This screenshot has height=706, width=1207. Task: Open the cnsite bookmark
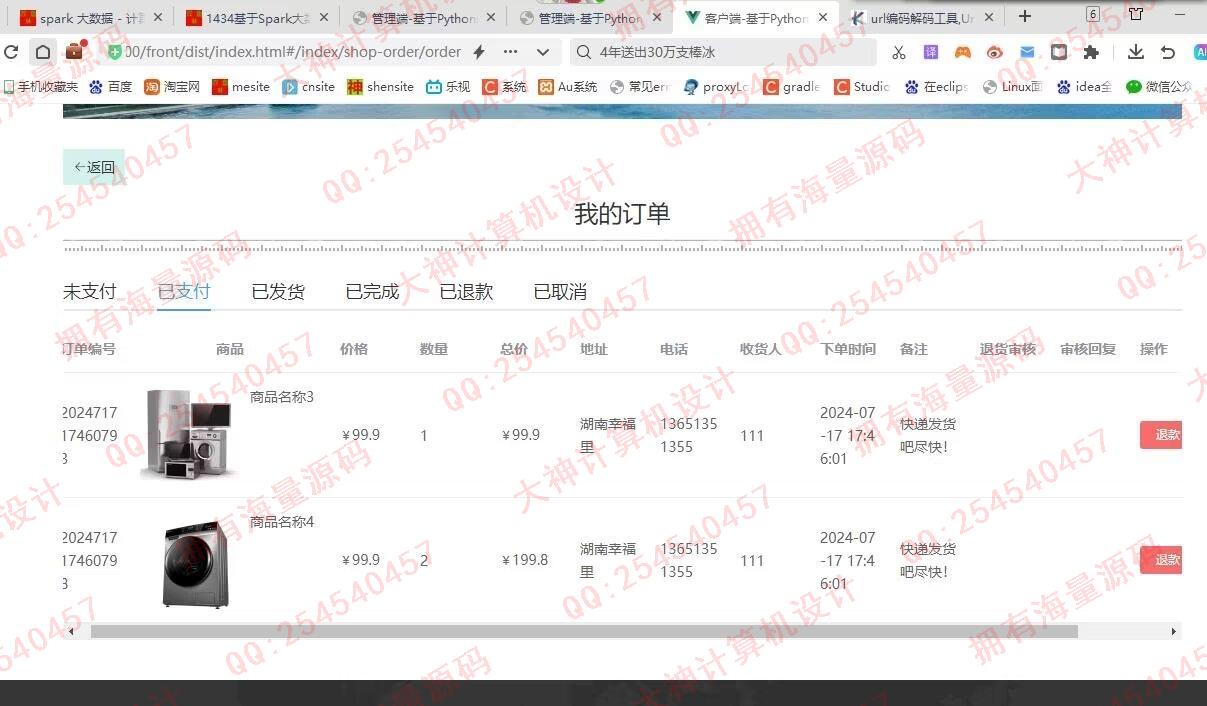pos(308,87)
